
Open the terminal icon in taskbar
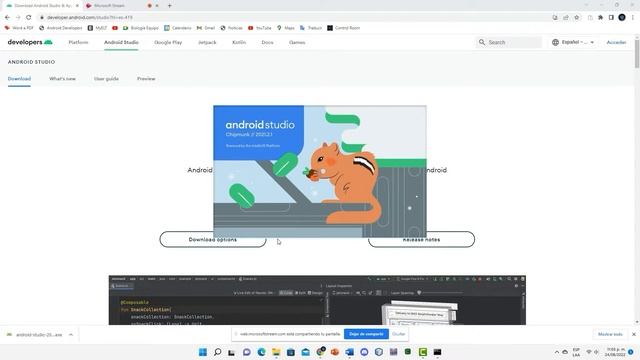pos(438,352)
